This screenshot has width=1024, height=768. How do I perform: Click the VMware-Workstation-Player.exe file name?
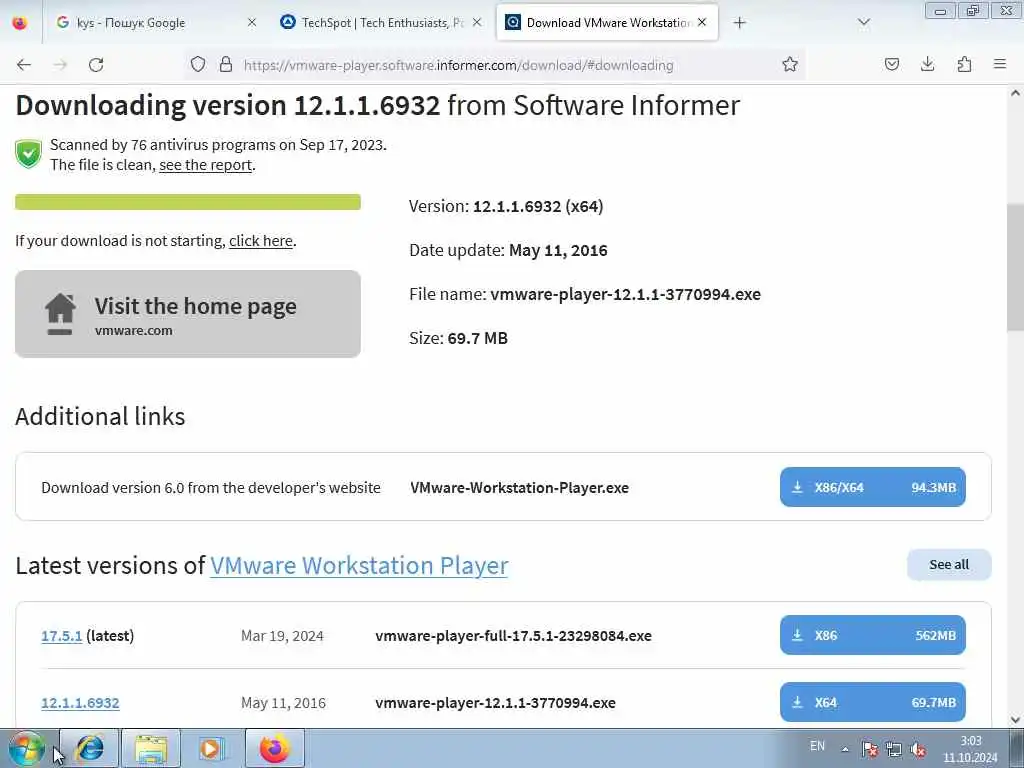pyautogui.click(x=520, y=488)
